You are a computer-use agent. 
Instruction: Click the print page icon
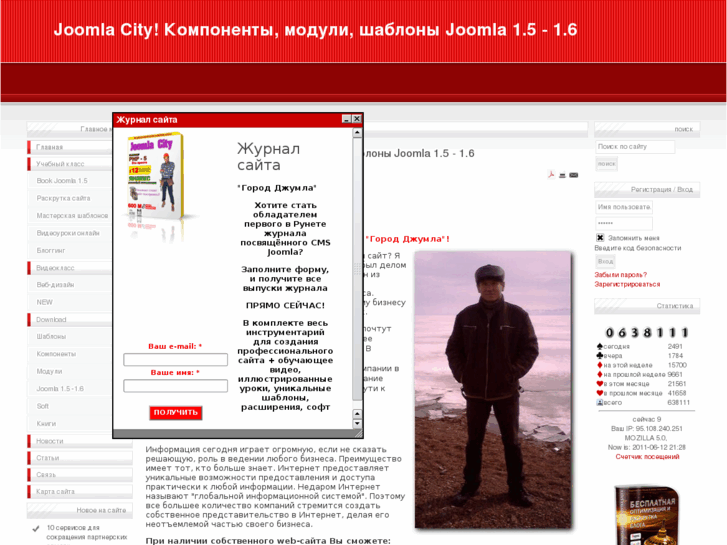(x=562, y=175)
